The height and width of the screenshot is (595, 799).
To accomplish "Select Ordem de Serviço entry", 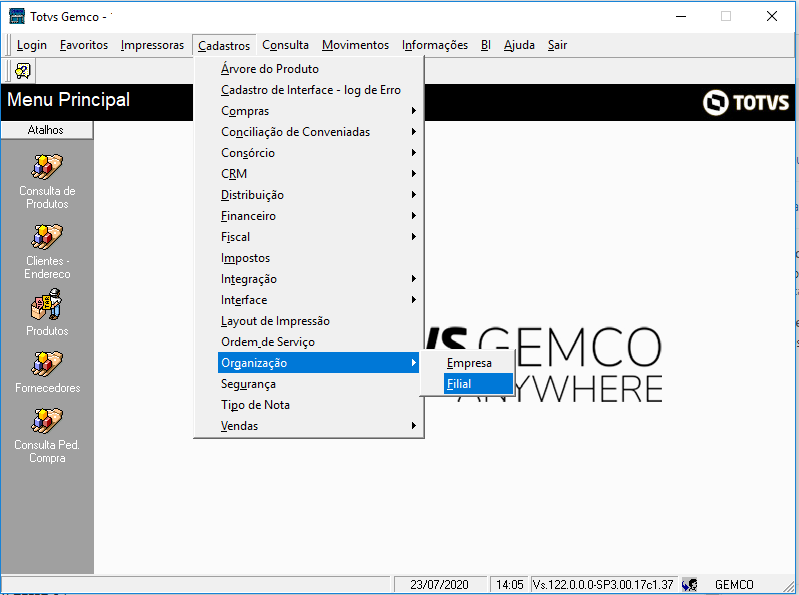I will [318, 342].
